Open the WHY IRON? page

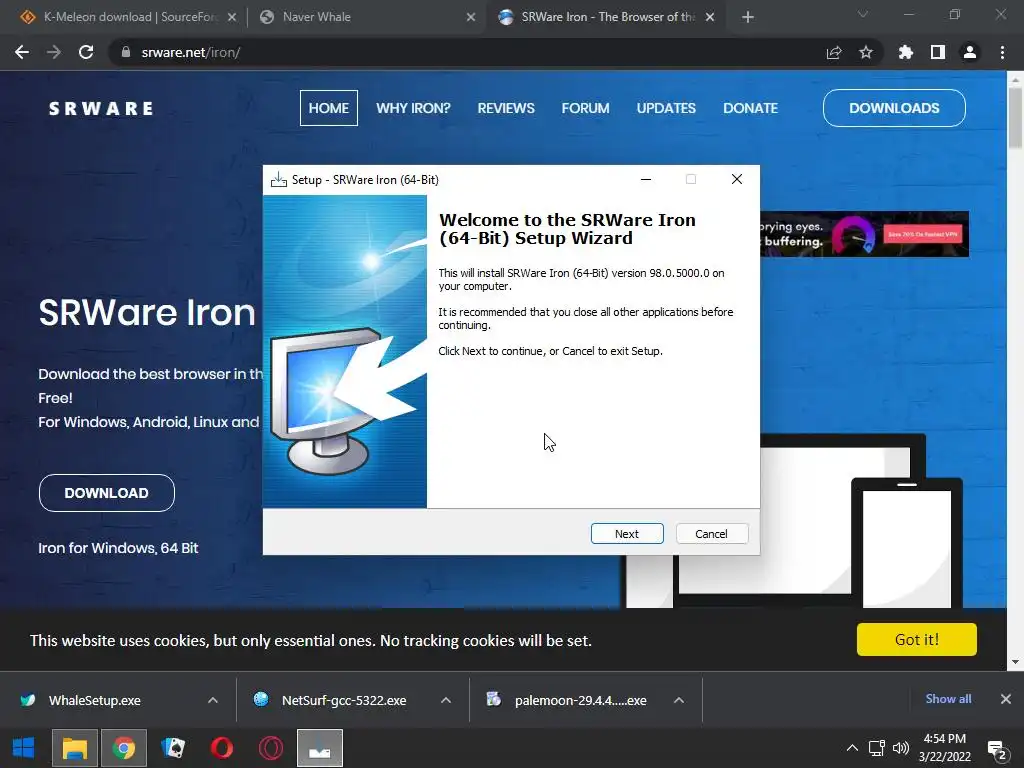coord(413,108)
